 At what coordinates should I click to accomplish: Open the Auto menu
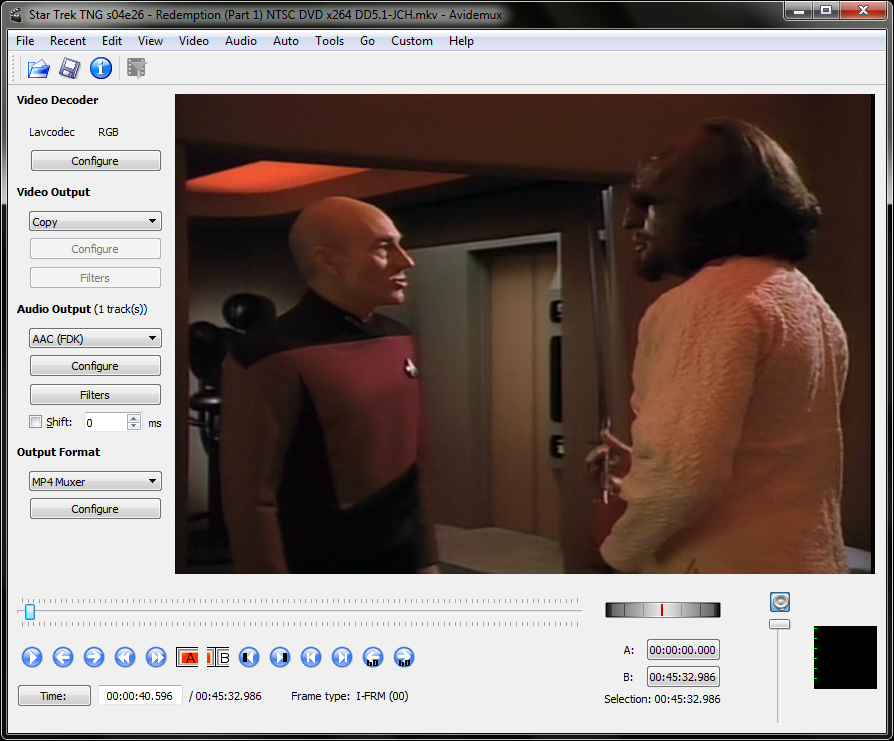286,41
